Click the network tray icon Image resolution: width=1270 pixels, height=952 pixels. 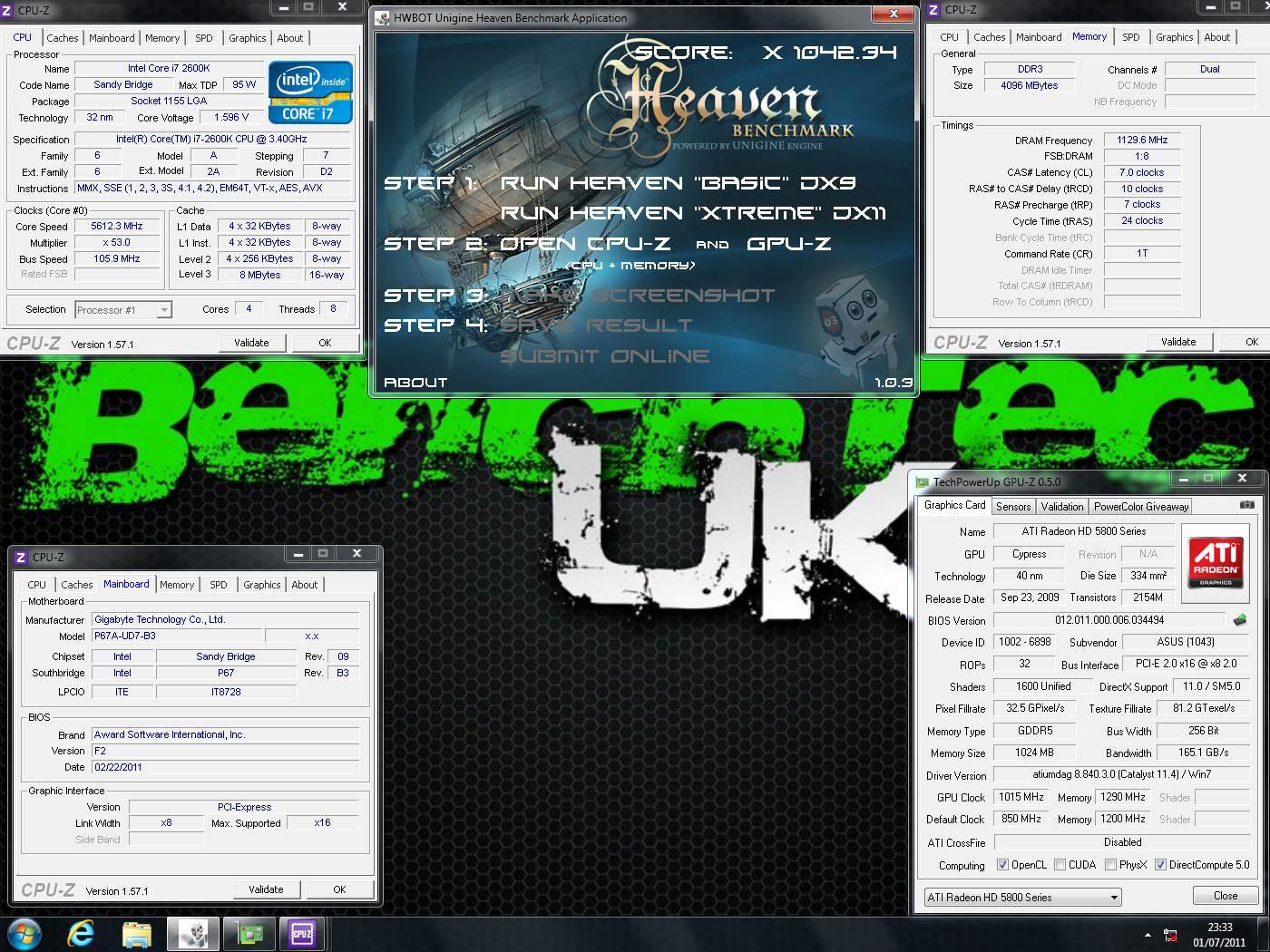click(x=1170, y=935)
